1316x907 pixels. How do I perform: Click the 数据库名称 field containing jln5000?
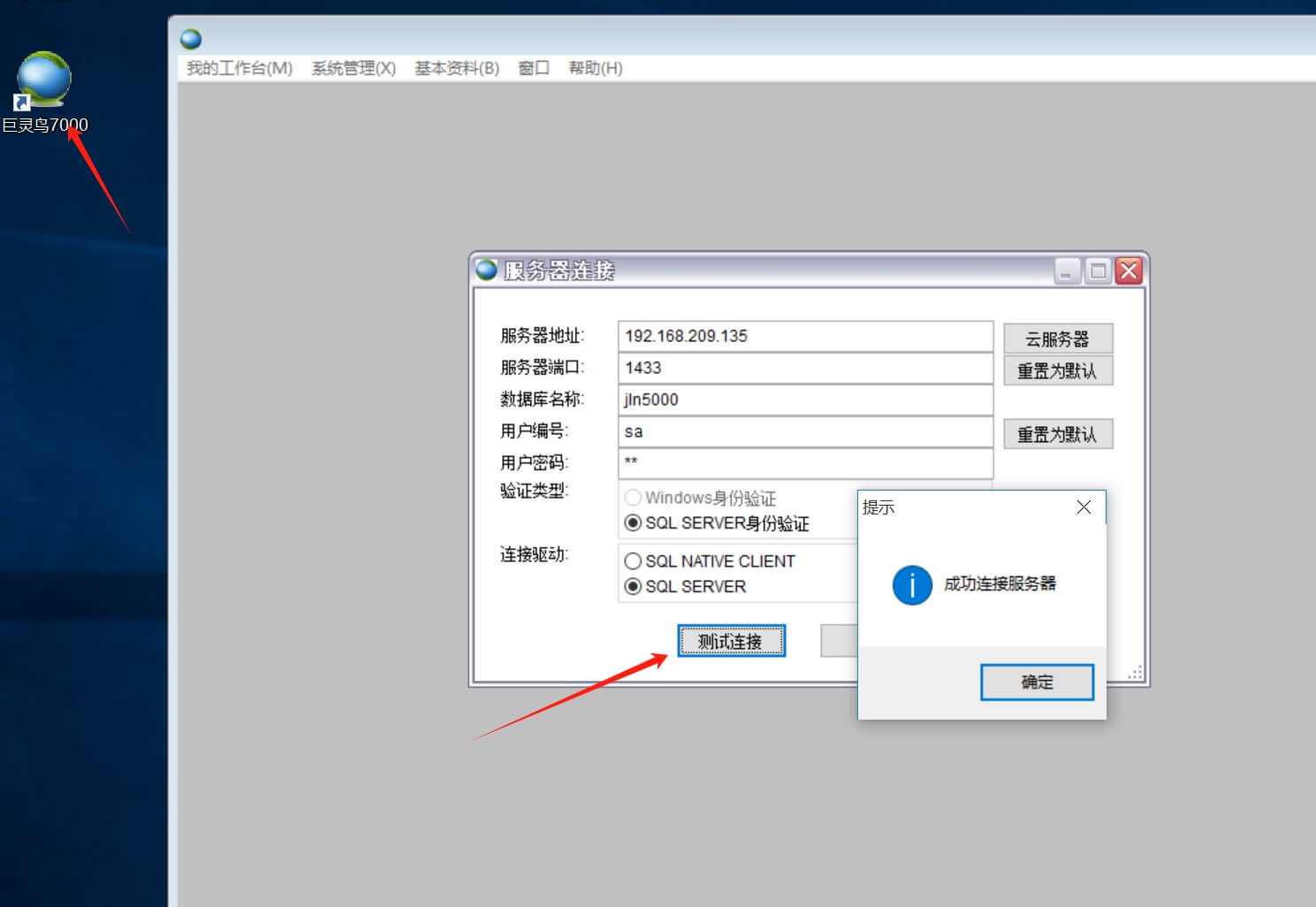pos(804,400)
